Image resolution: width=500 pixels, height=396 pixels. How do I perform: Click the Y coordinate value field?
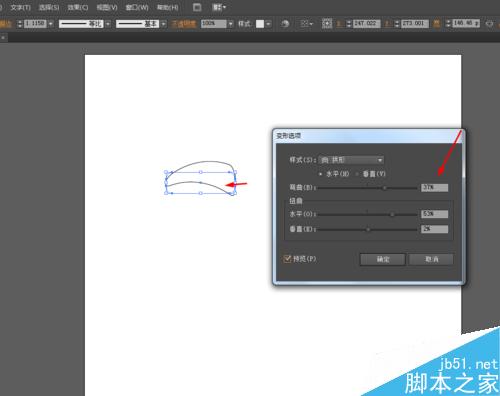[x=415, y=24]
